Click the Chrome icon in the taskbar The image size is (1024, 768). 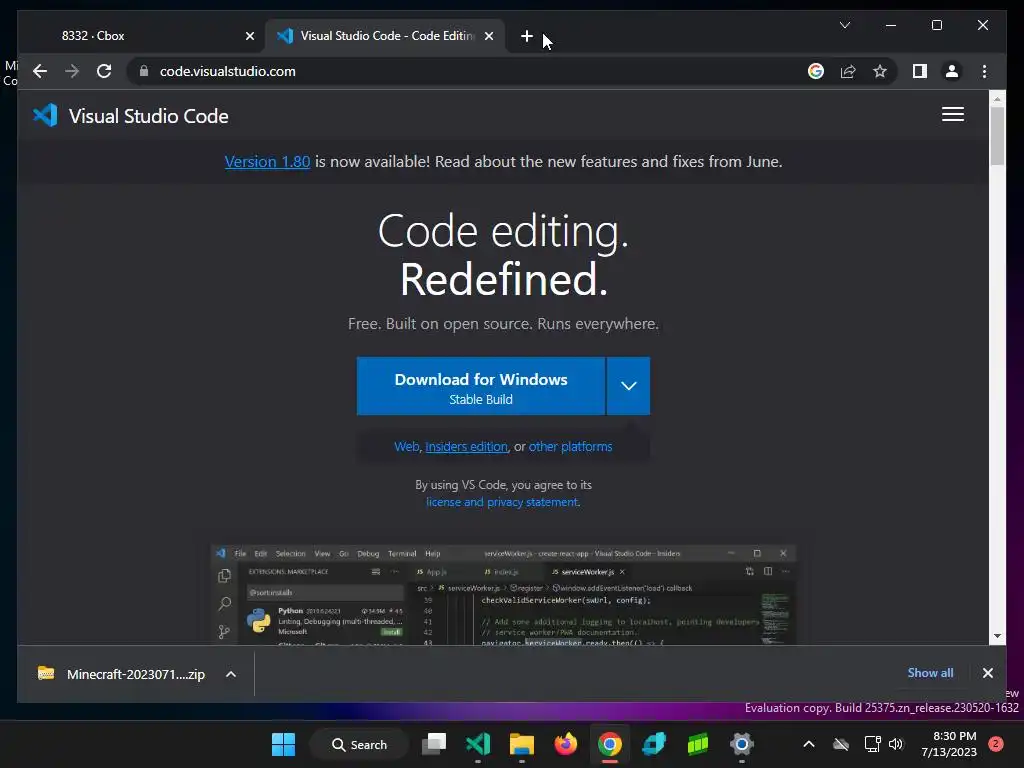click(609, 744)
